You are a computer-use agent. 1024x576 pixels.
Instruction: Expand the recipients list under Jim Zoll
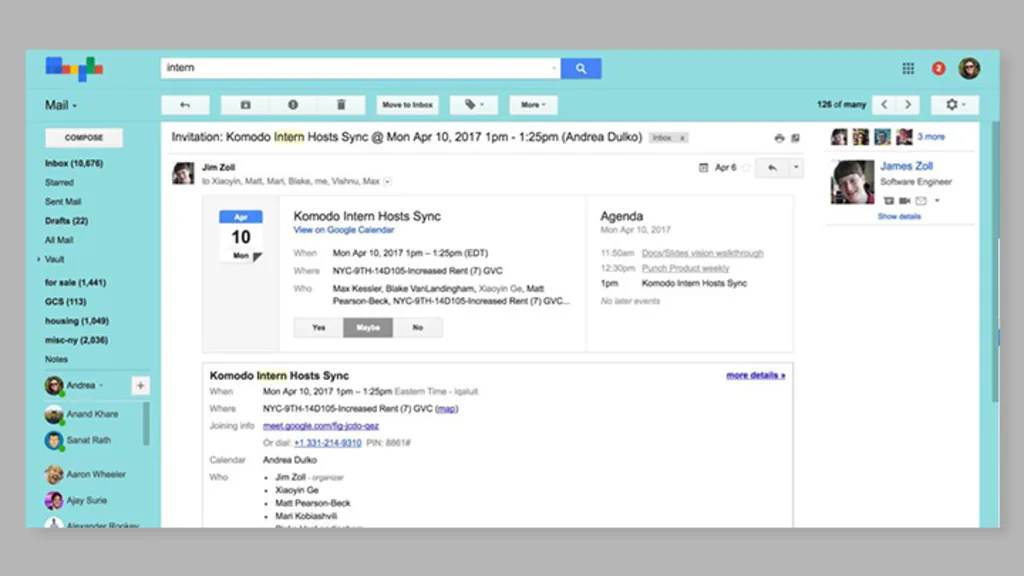pos(388,181)
